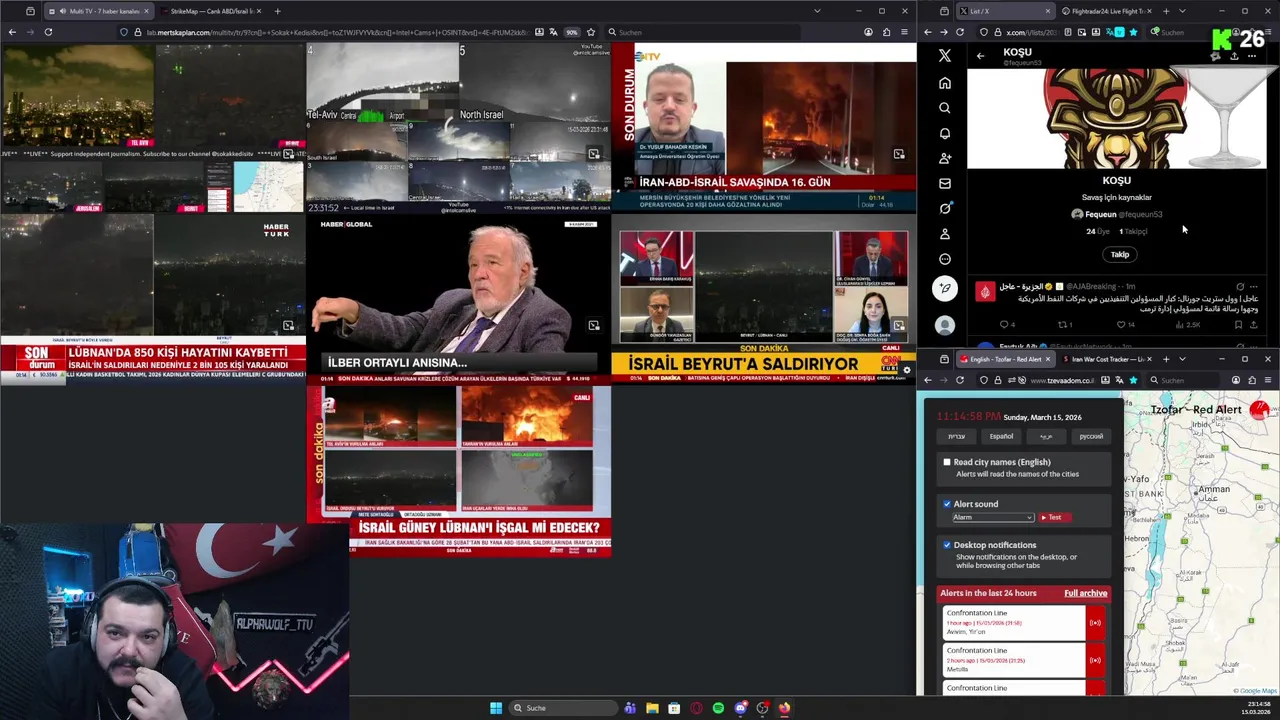Image resolution: width=1280 pixels, height=720 pixels.
Task: Open Firefox menu in Multi TV window
Action: tap(904, 32)
